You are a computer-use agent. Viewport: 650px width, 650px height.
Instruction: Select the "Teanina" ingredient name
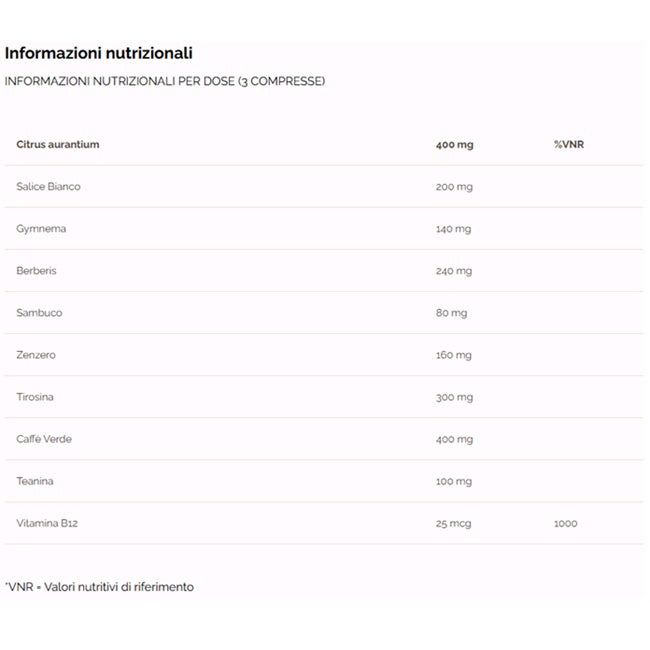pyautogui.click(x=36, y=481)
